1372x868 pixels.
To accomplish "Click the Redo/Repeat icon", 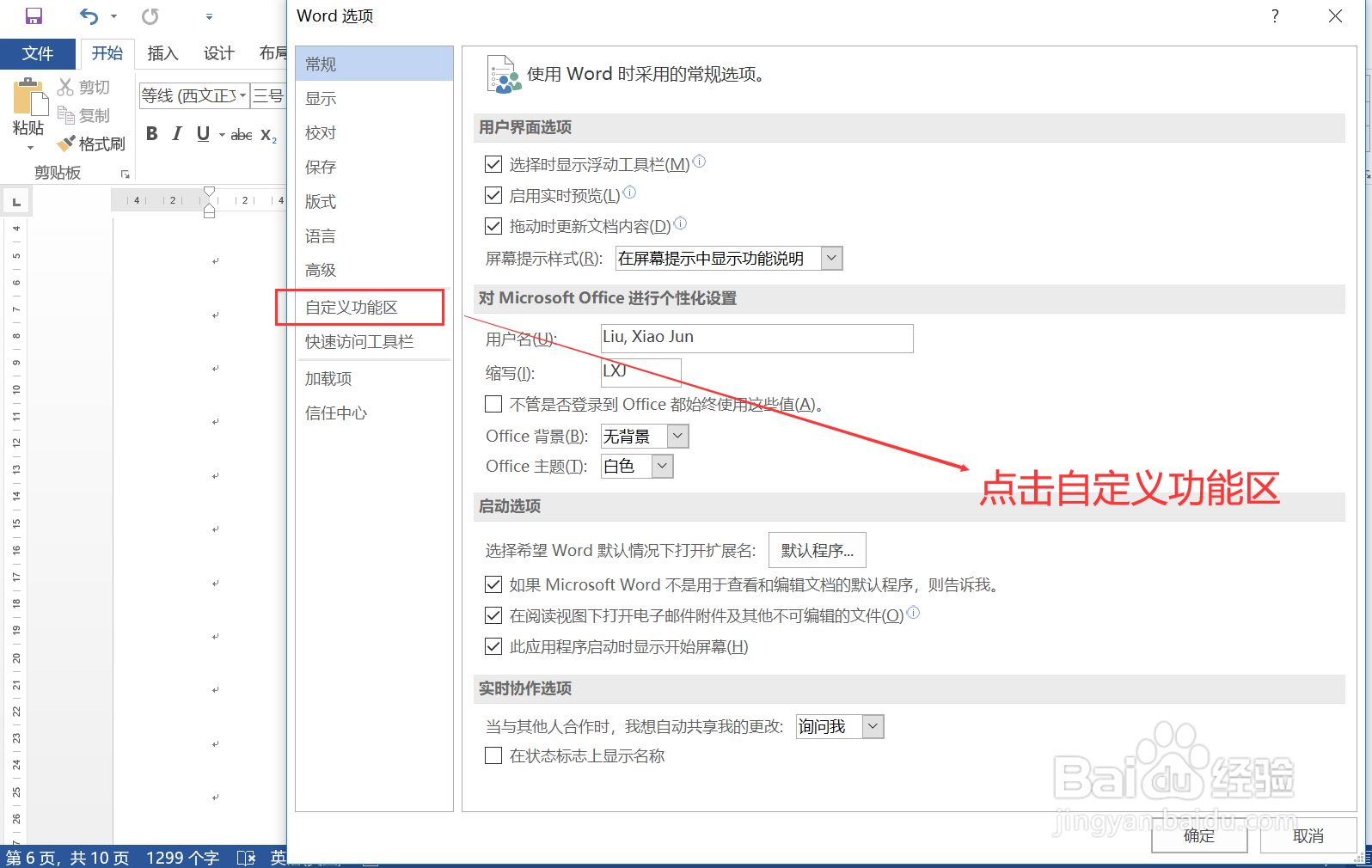I will click(x=150, y=15).
